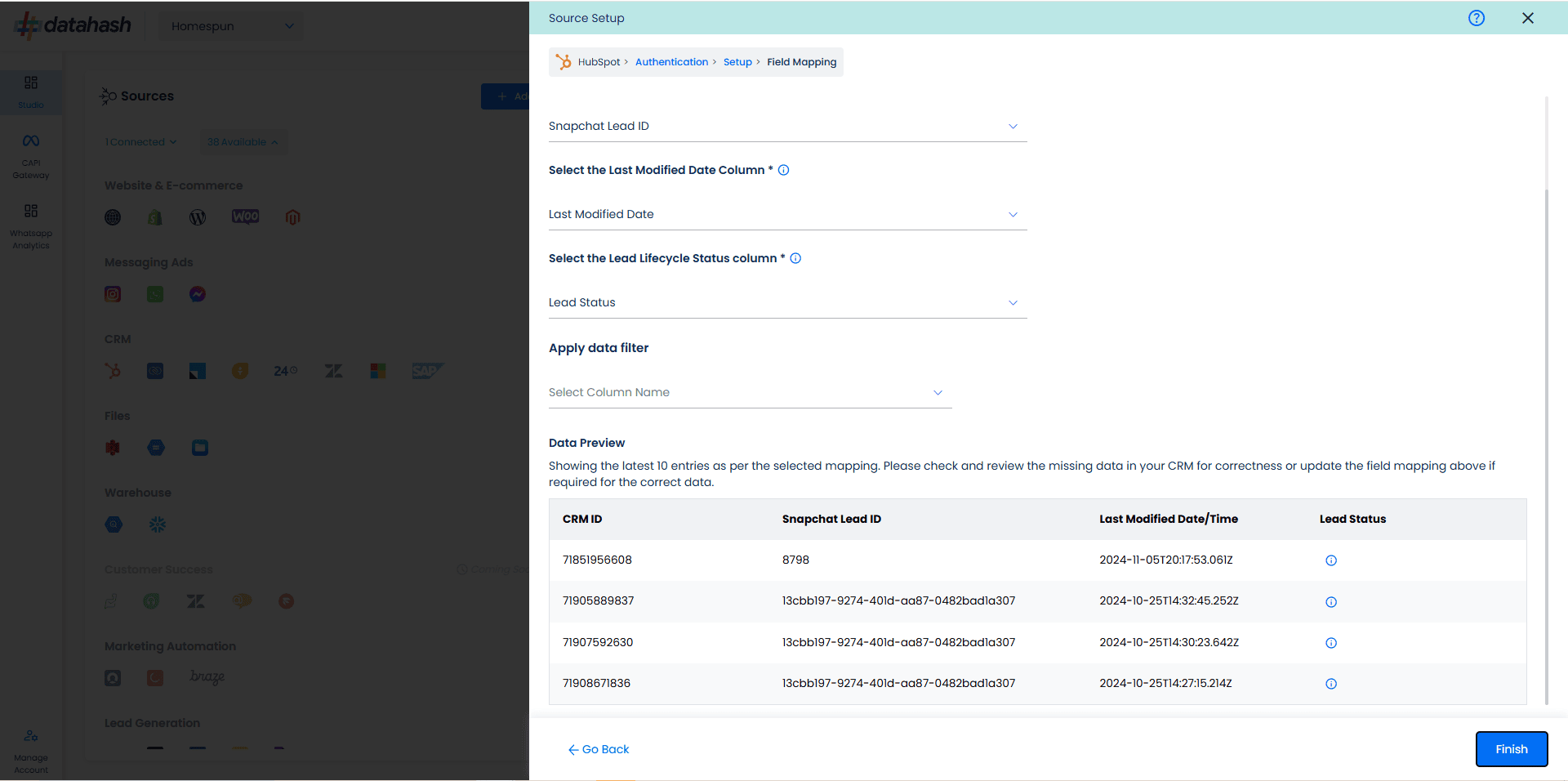
Task: Click the Field Mapping breadcrumb item
Action: tap(801, 62)
